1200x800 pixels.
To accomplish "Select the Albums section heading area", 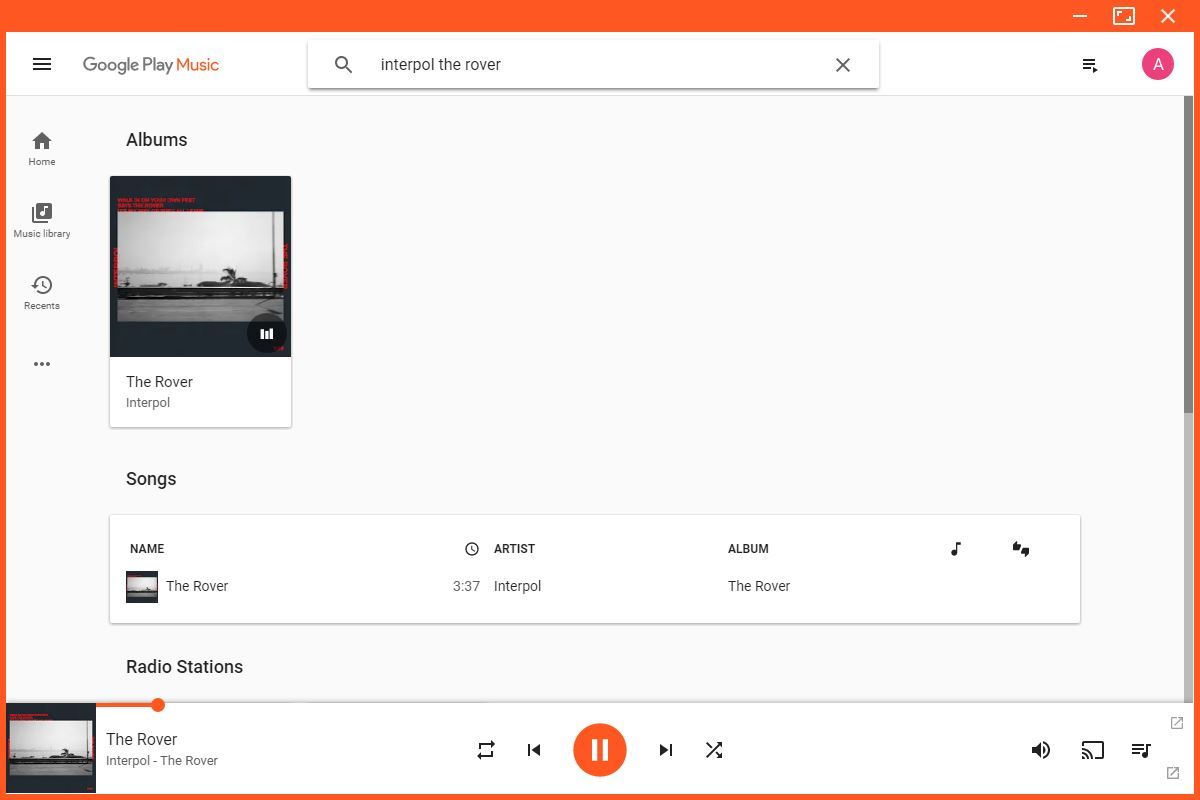I will point(156,140).
